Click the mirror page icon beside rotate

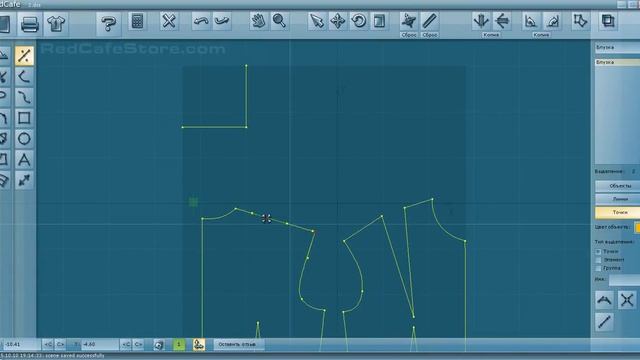pyautogui.click(x=380, y=21)
